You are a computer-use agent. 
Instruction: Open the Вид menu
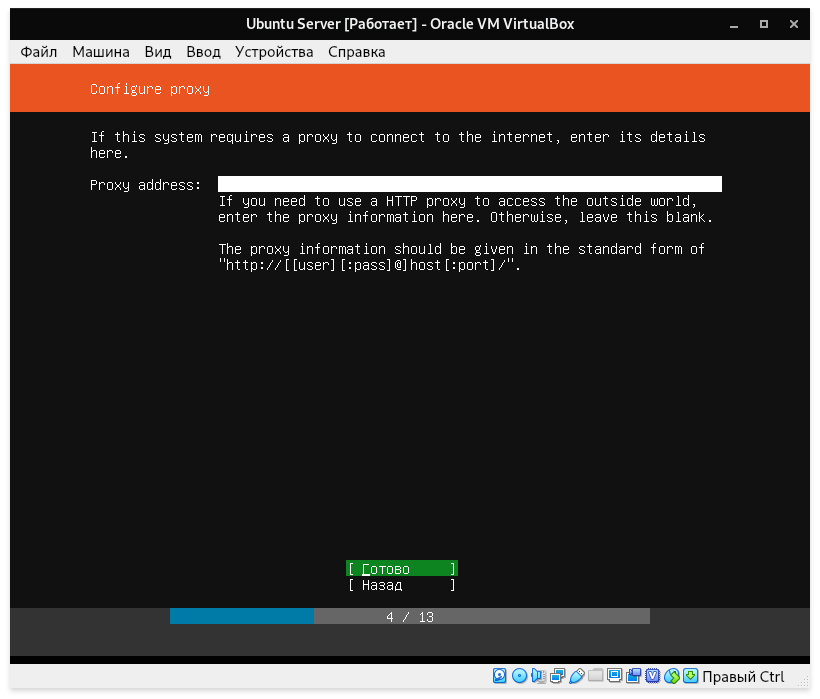click(158, 52)
